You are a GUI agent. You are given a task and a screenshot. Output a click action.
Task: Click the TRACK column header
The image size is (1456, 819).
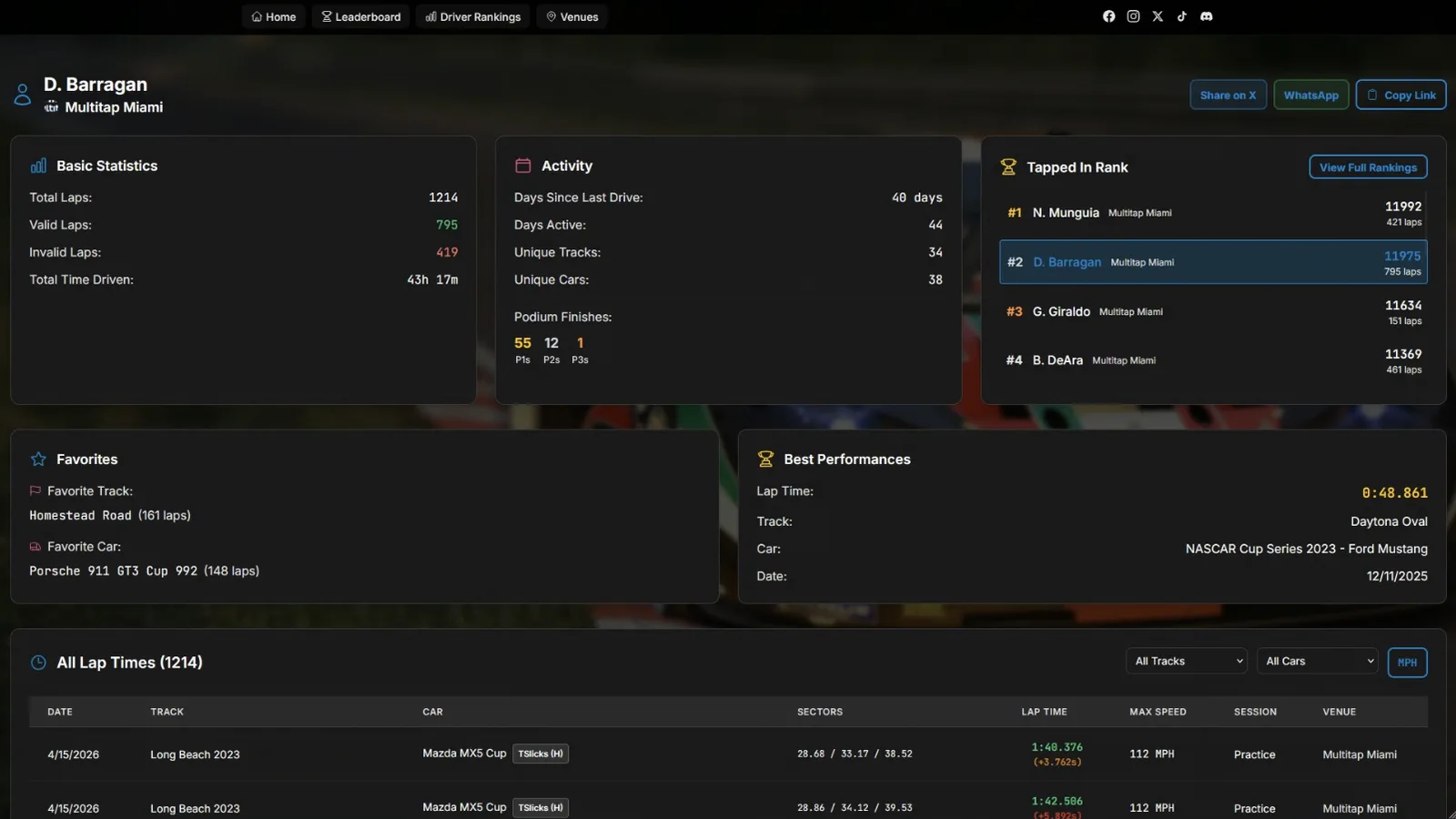tap(167, 712)
